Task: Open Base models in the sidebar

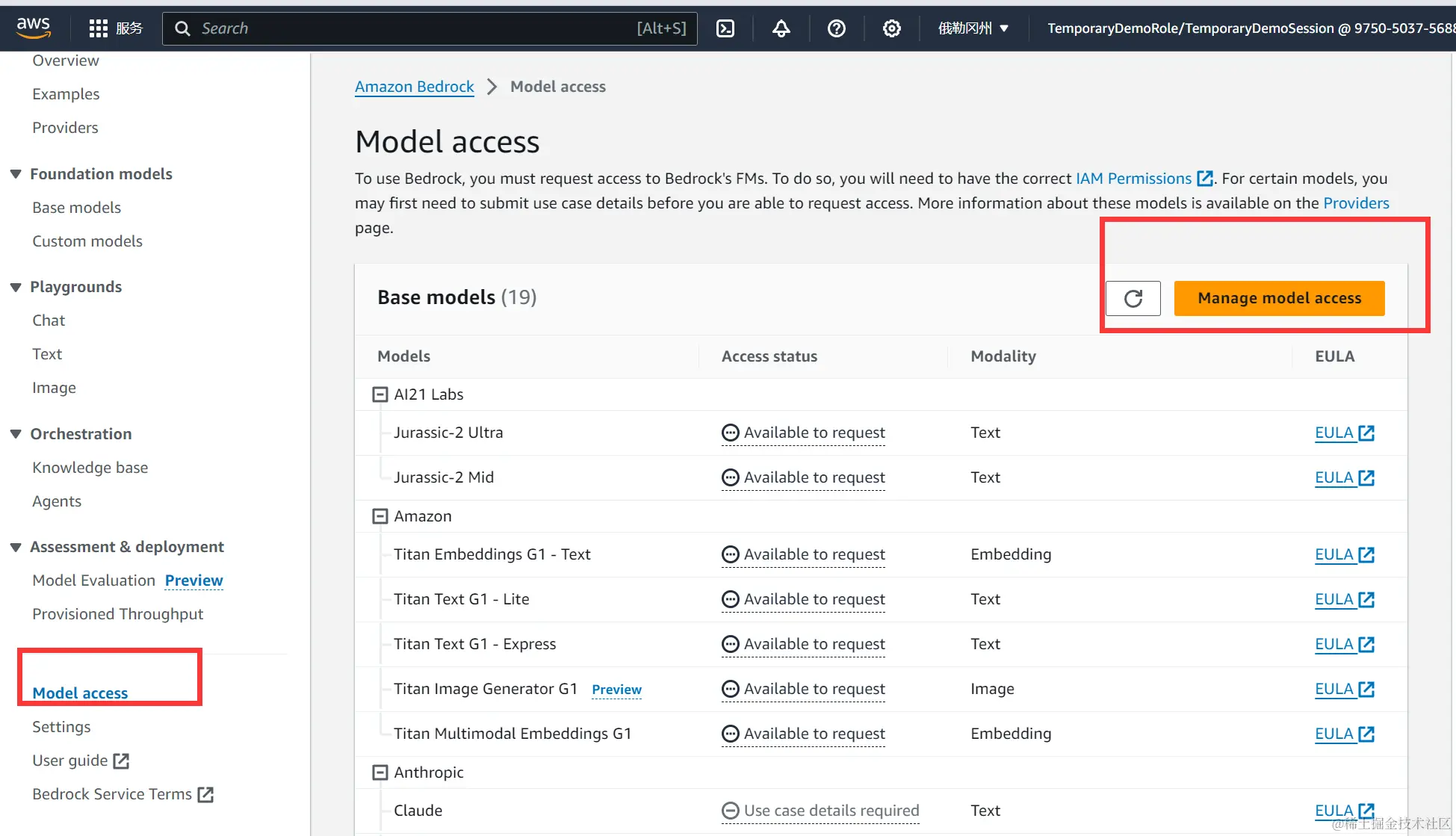Action: pyautogui.click(x=76, y=208)
